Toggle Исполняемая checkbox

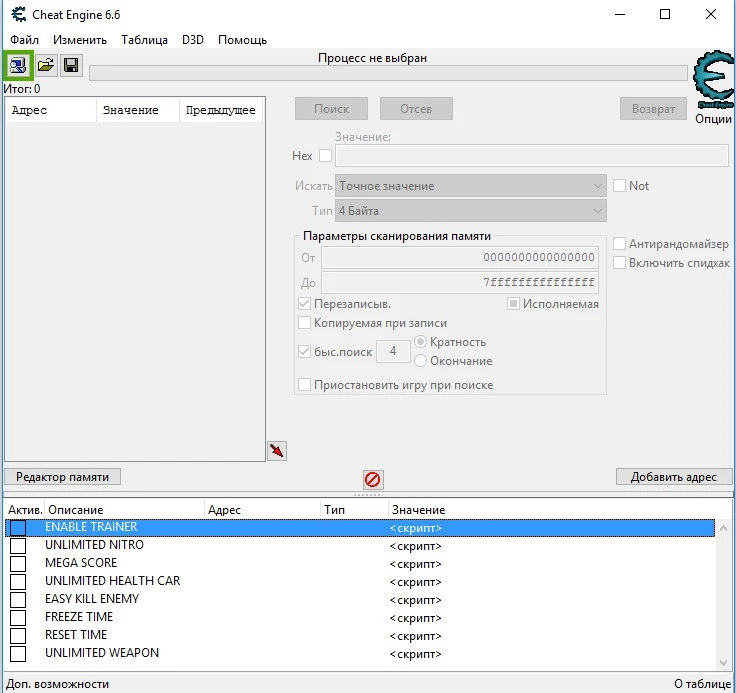pos(513,304)
